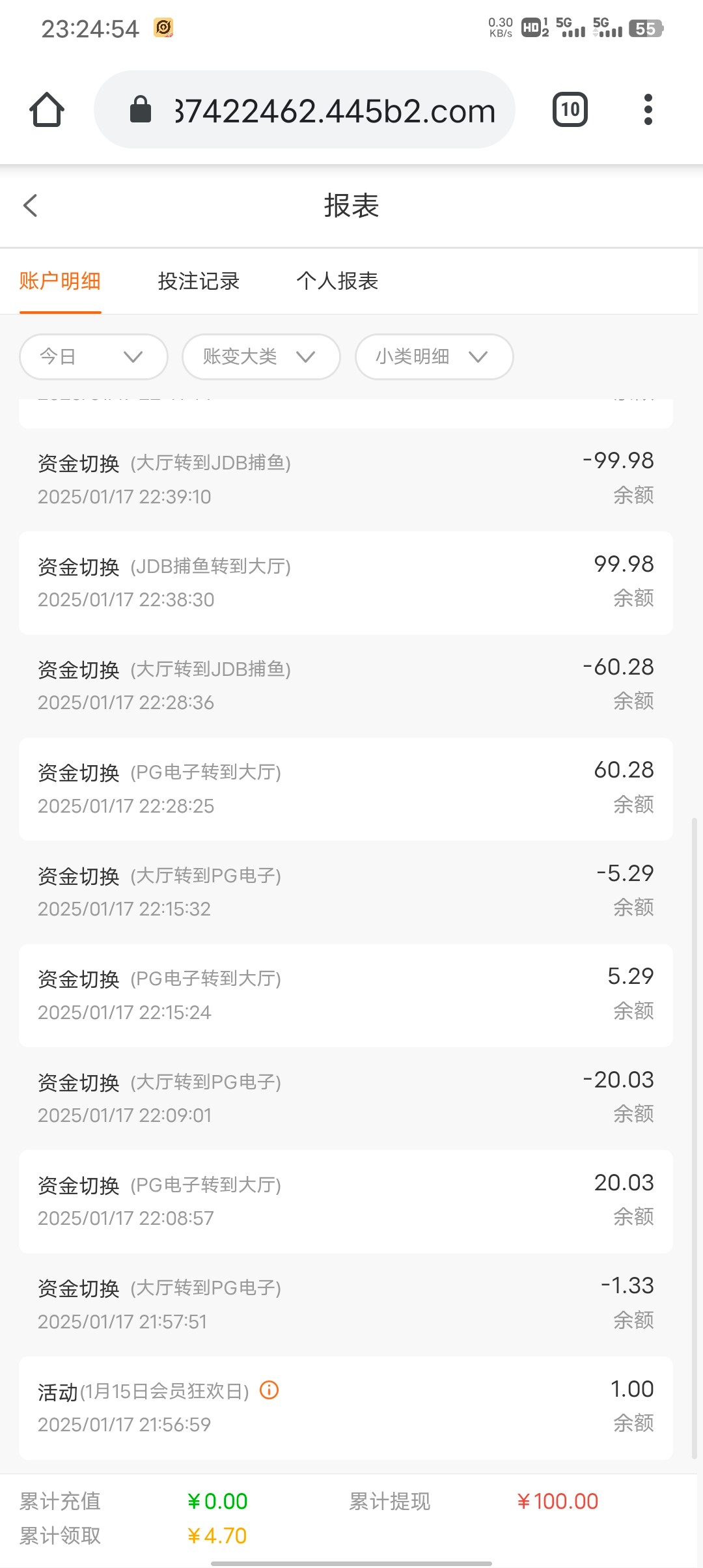Viewport: 703px width, 1568px height.
Task: Expand the 今日 date filter dropdown
Action: click(x=93, y=357)
